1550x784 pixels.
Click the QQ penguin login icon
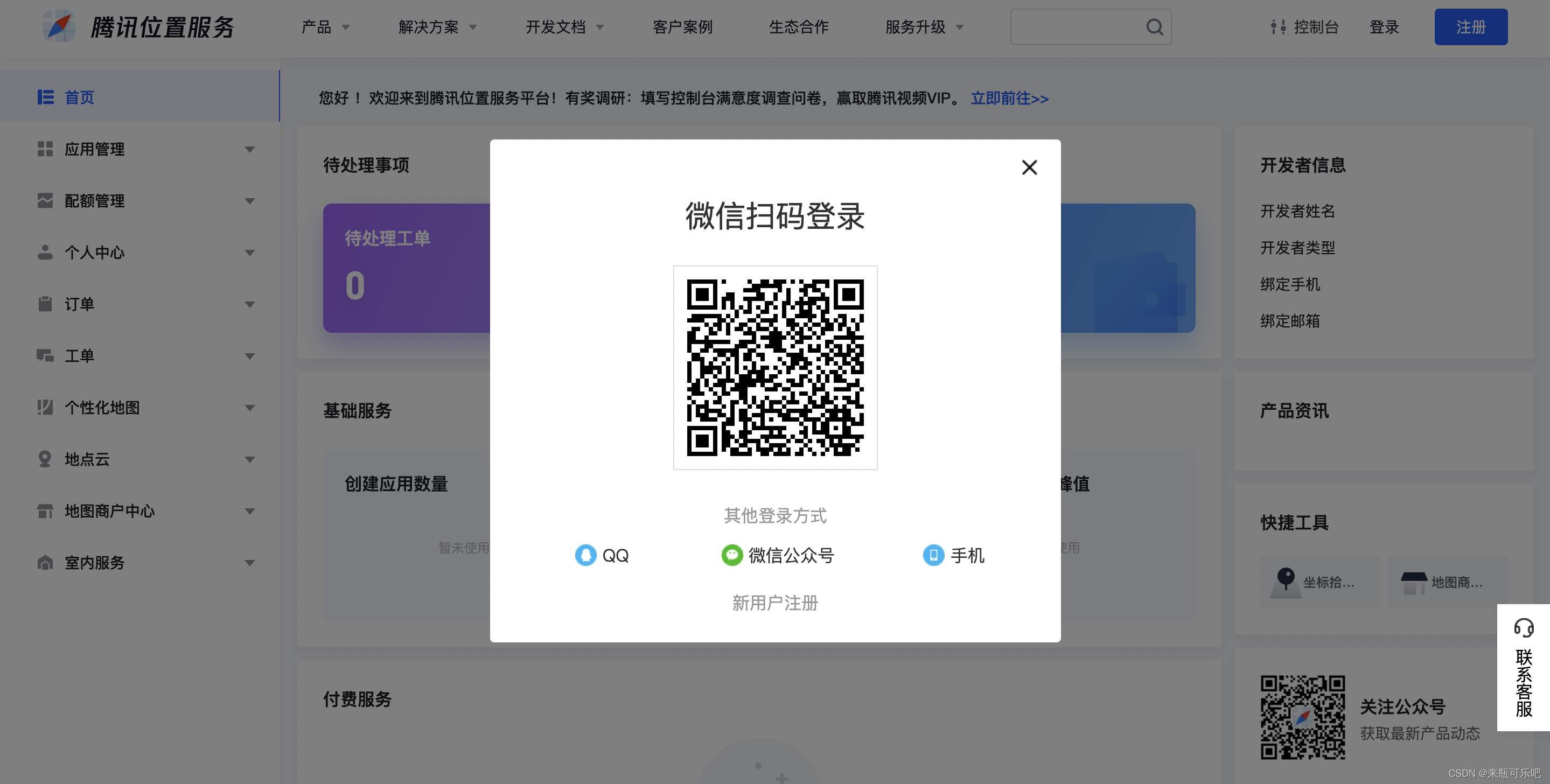pos(585,555)
